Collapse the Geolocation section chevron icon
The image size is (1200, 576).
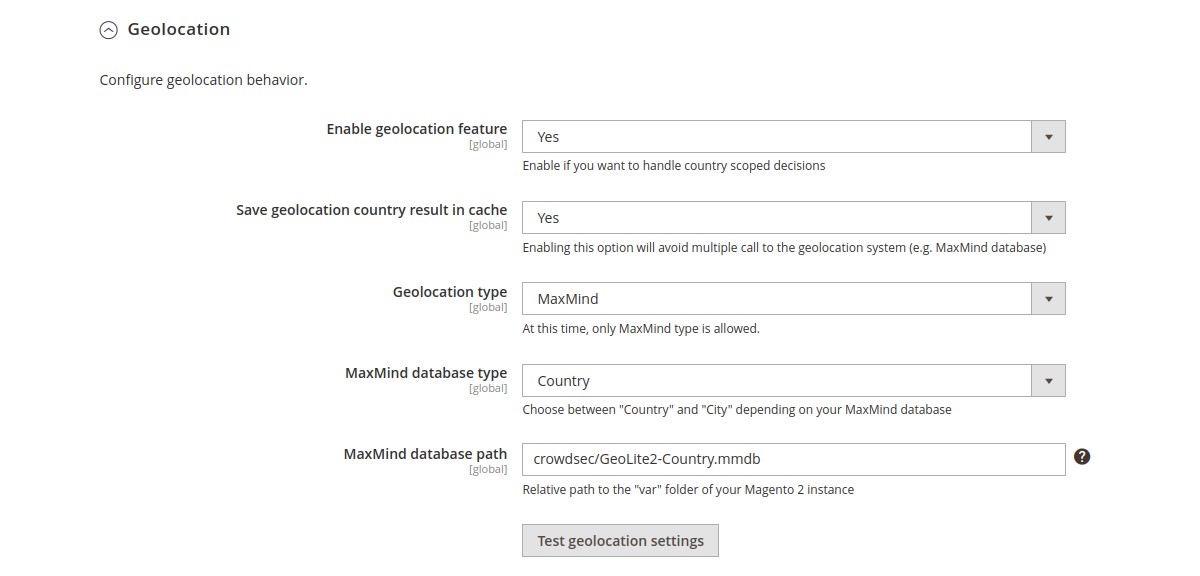108,31
